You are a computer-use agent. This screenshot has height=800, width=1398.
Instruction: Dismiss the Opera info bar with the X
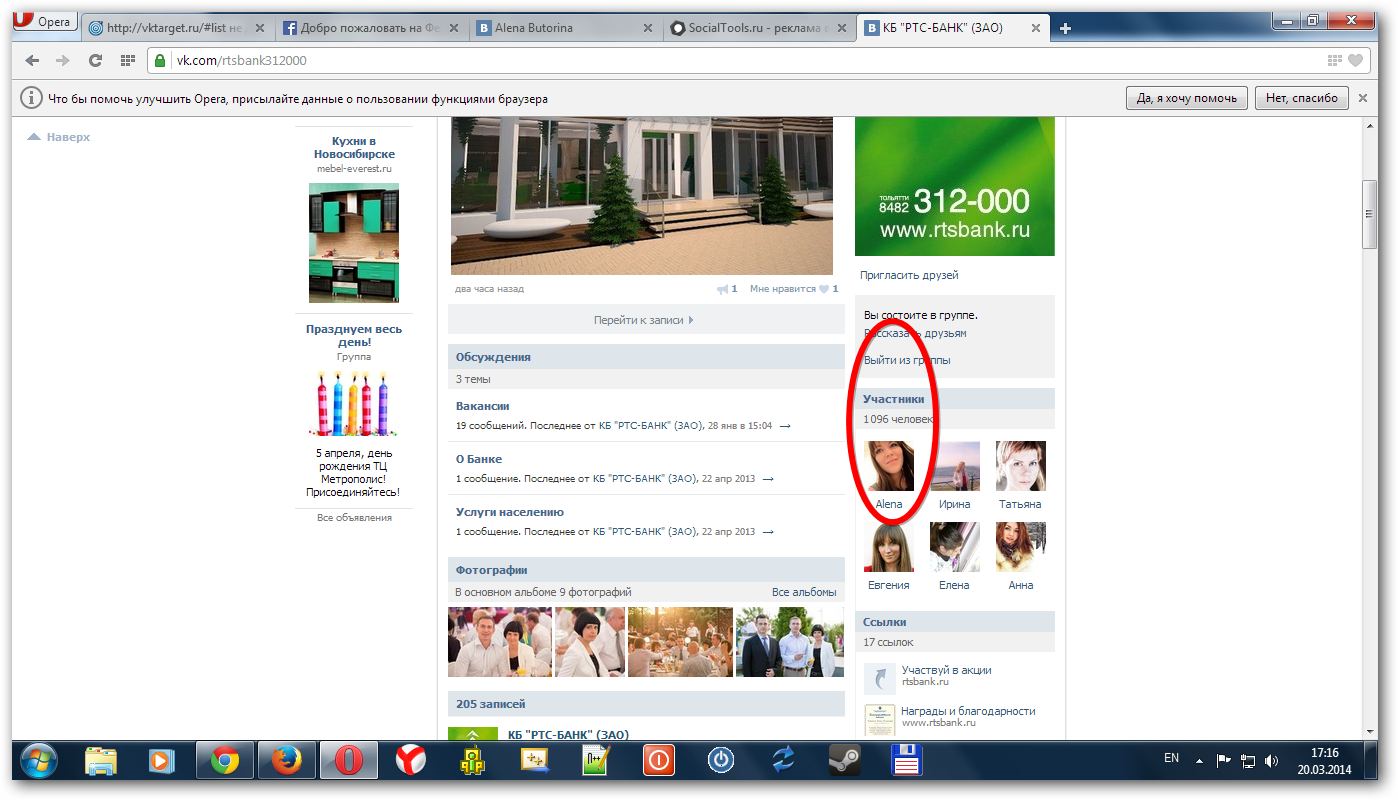coord(1363,98)
